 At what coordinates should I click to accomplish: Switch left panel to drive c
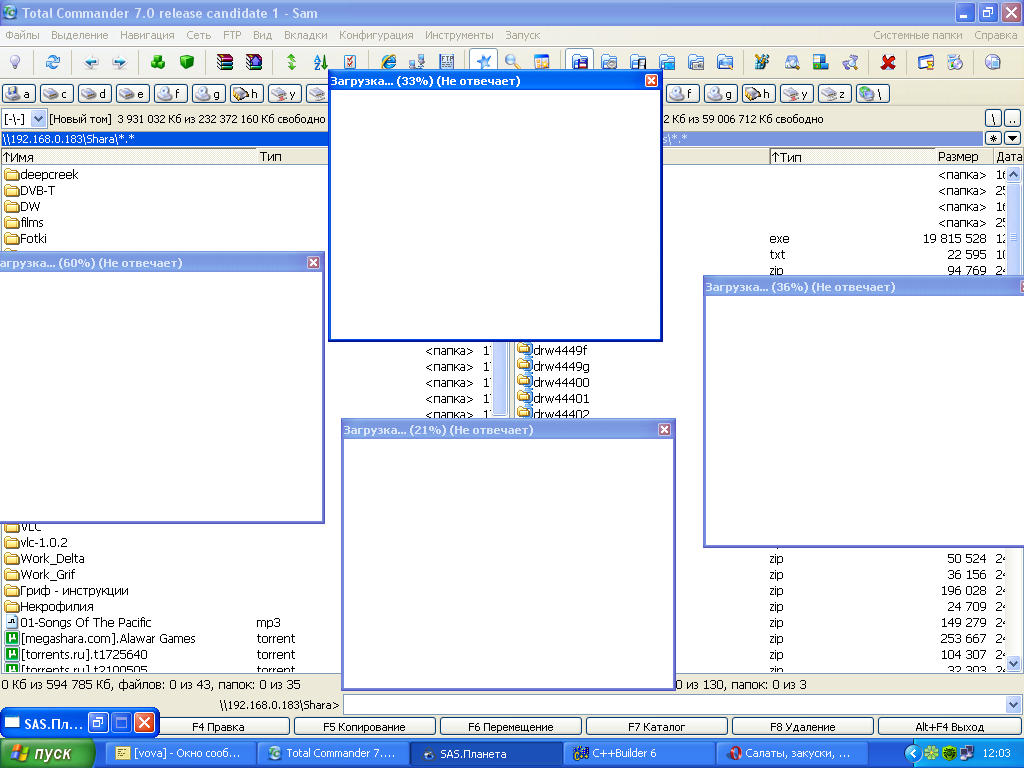(56, 94)
